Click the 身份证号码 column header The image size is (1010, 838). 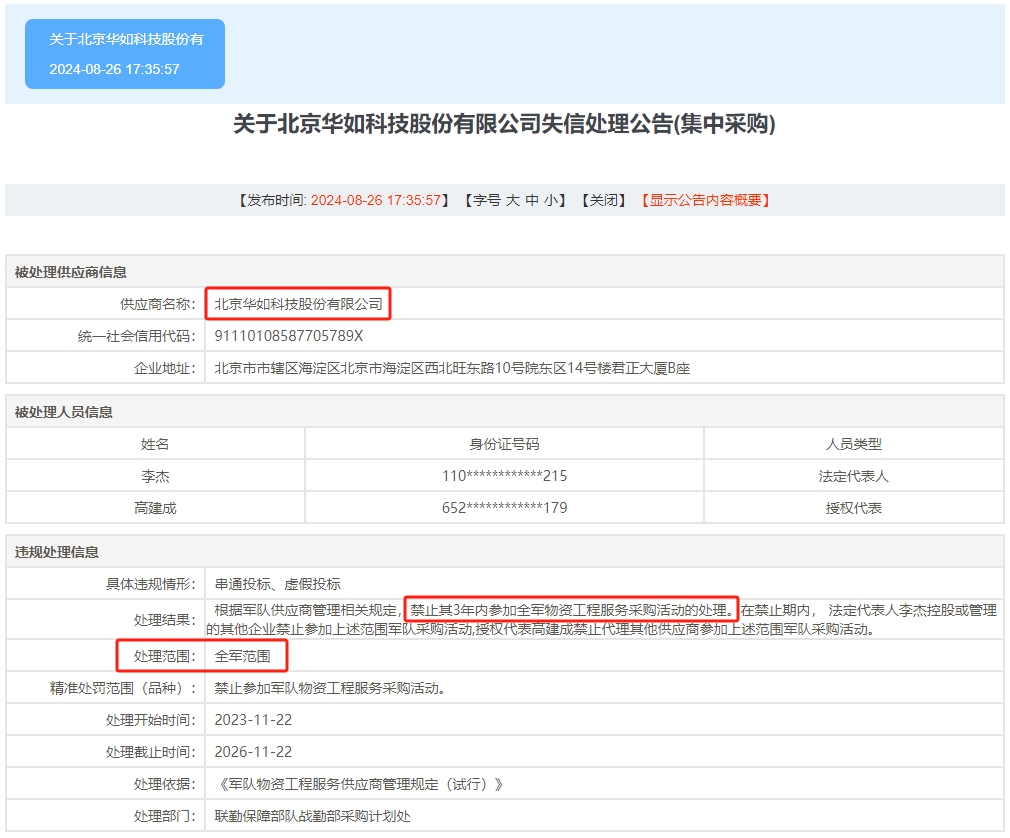[504, 444]
